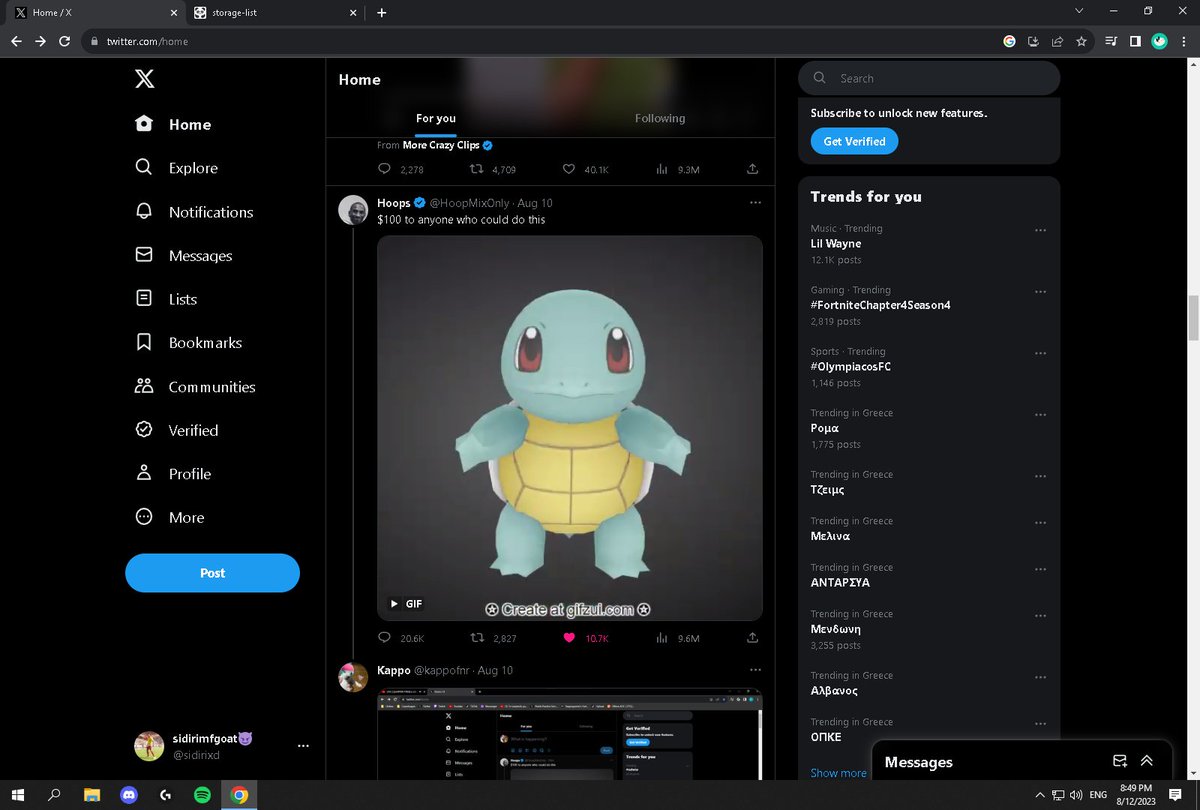
Task: Open a new browser tab
Action: pyautogui.click(x=381, y=13)
